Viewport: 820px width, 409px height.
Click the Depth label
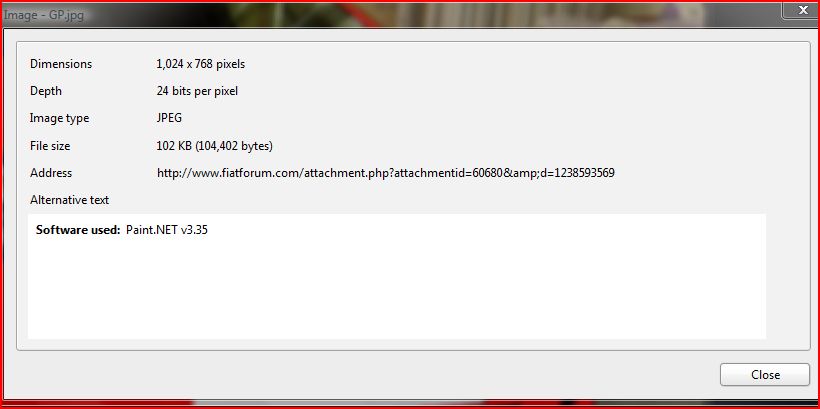(x=46, y=91)
